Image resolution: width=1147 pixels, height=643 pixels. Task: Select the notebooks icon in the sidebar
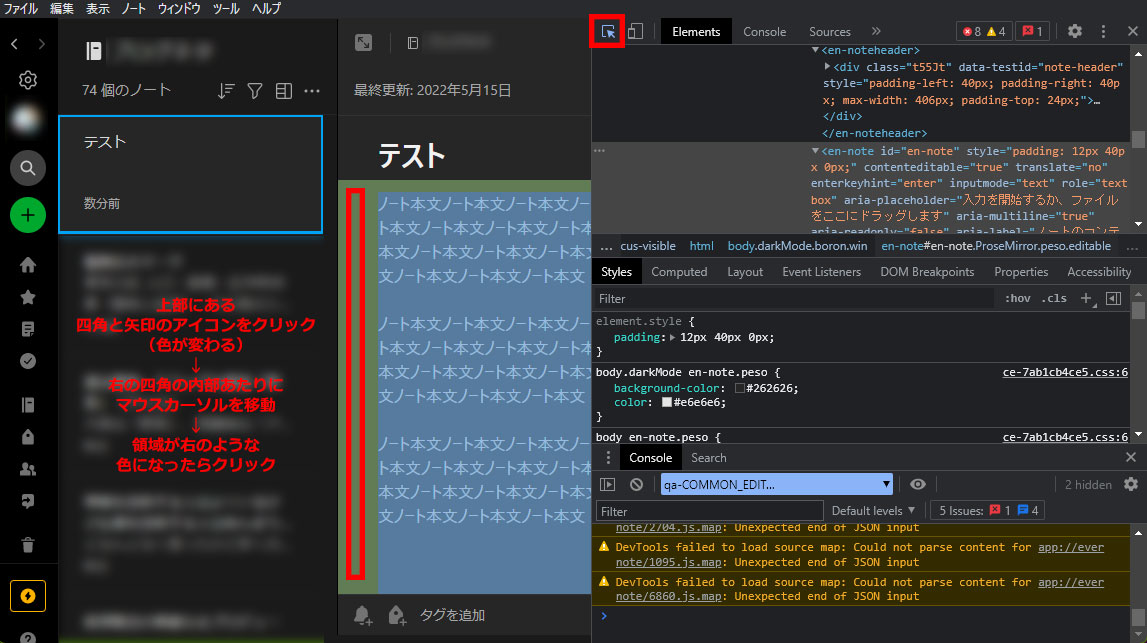click(x=27, y=404)
